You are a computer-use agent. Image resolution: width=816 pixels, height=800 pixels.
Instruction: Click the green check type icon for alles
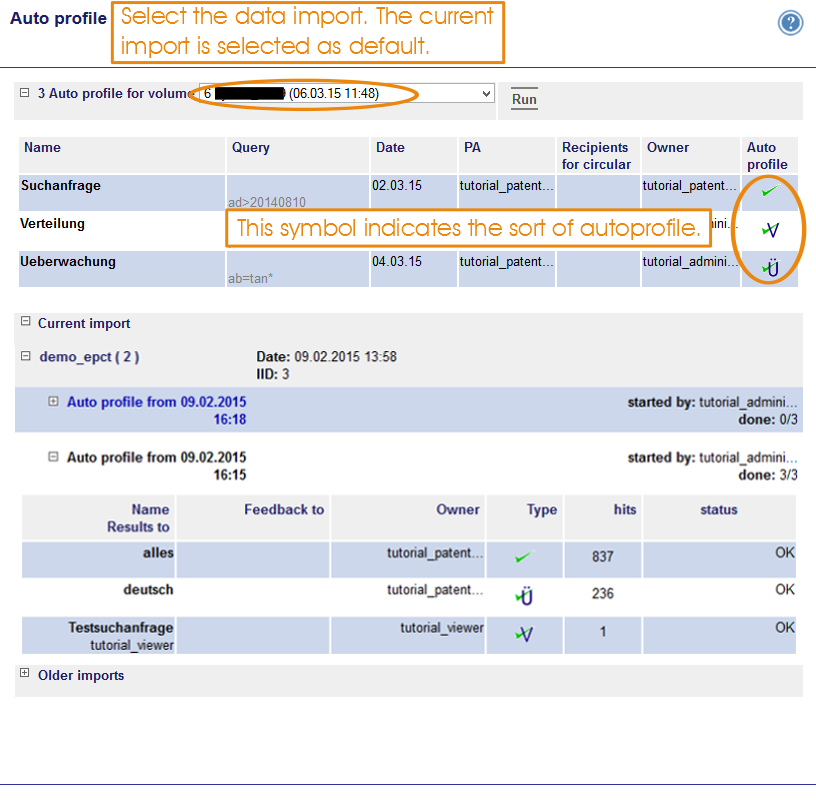point(524,557)
